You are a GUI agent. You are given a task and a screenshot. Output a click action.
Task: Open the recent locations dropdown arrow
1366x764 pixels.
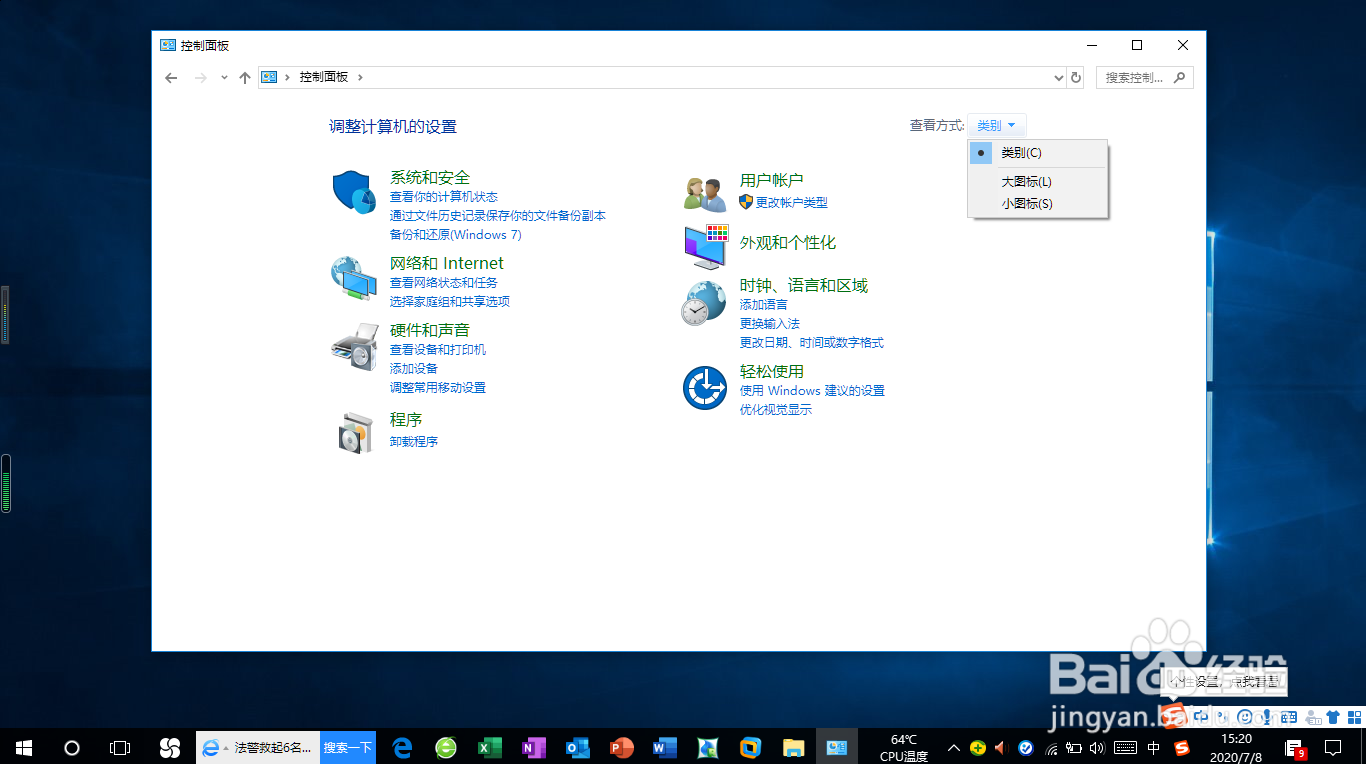click(x=224, y=77)
